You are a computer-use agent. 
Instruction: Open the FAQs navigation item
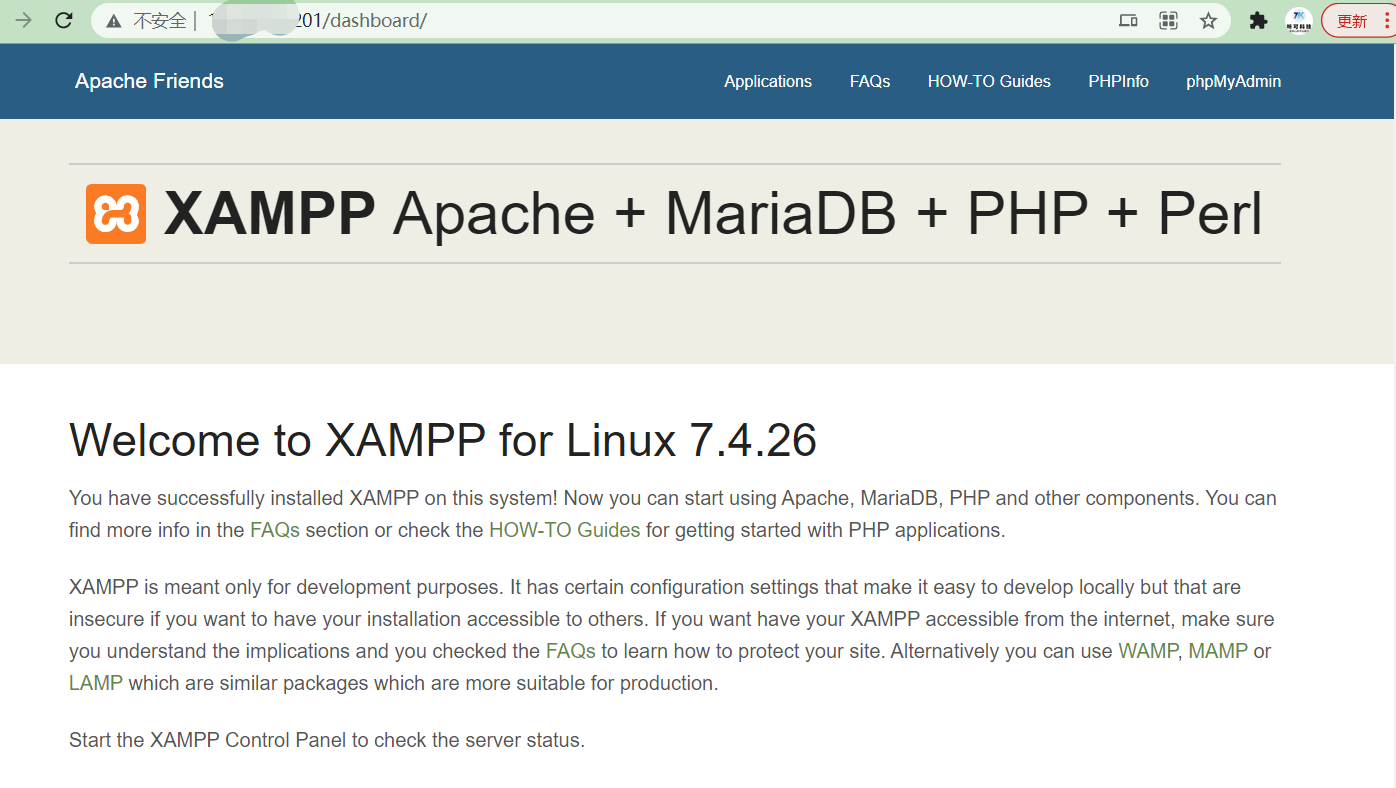tap(870, 82)
